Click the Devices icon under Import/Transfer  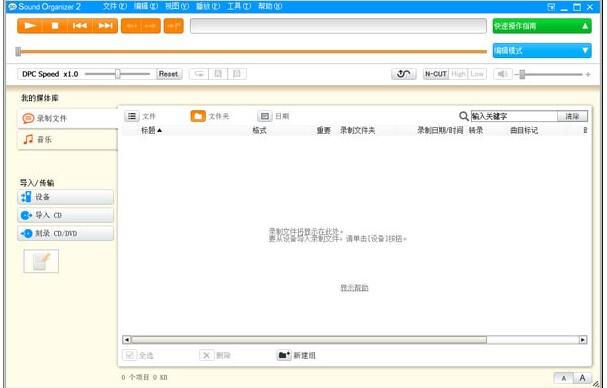coord(26,197)
